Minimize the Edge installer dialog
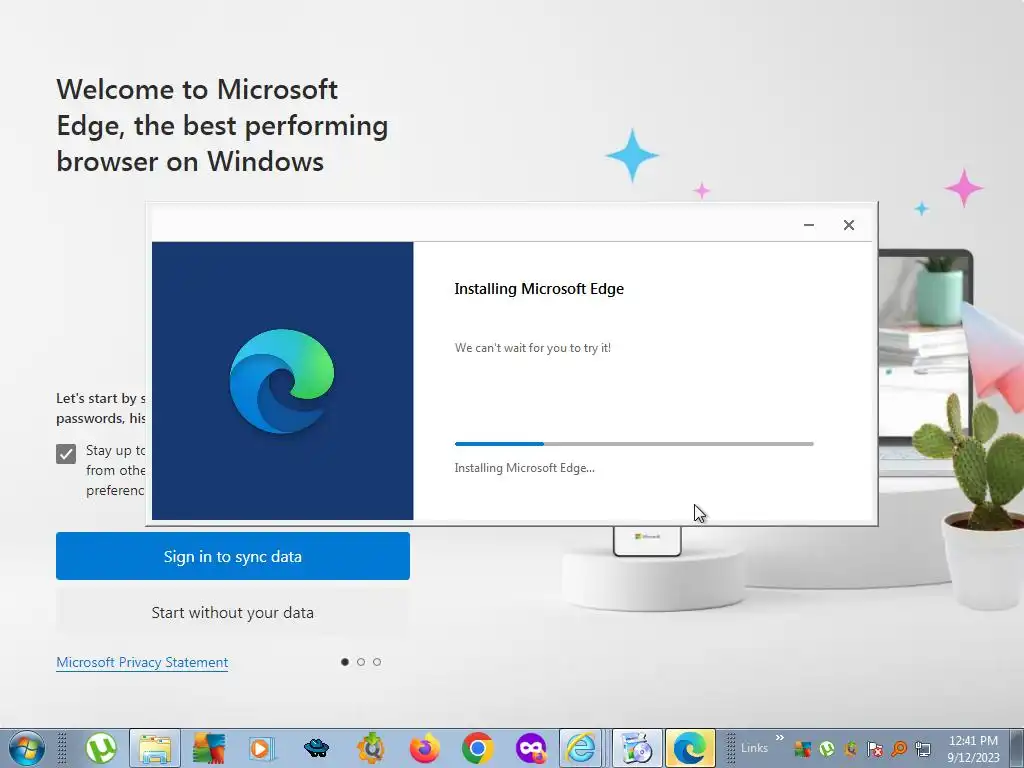The height and width of the screenshot is (768, 1024). [x=808, y=225]
